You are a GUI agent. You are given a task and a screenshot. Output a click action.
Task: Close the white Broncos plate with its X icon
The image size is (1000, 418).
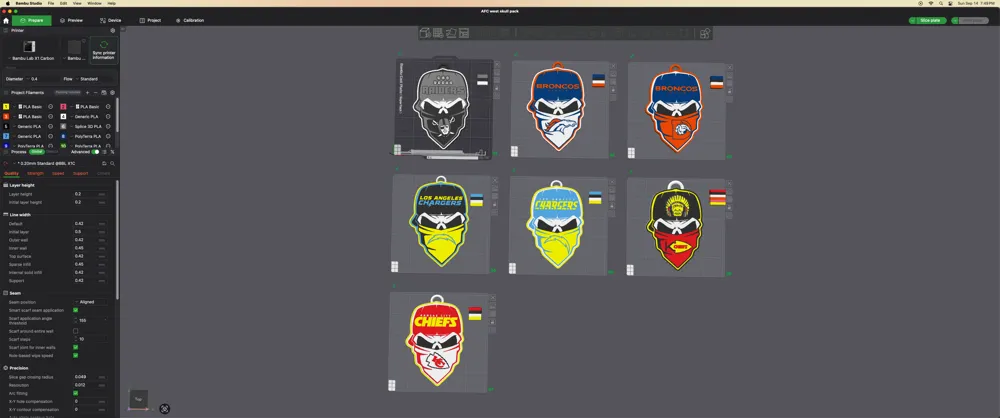coord(613,66)
